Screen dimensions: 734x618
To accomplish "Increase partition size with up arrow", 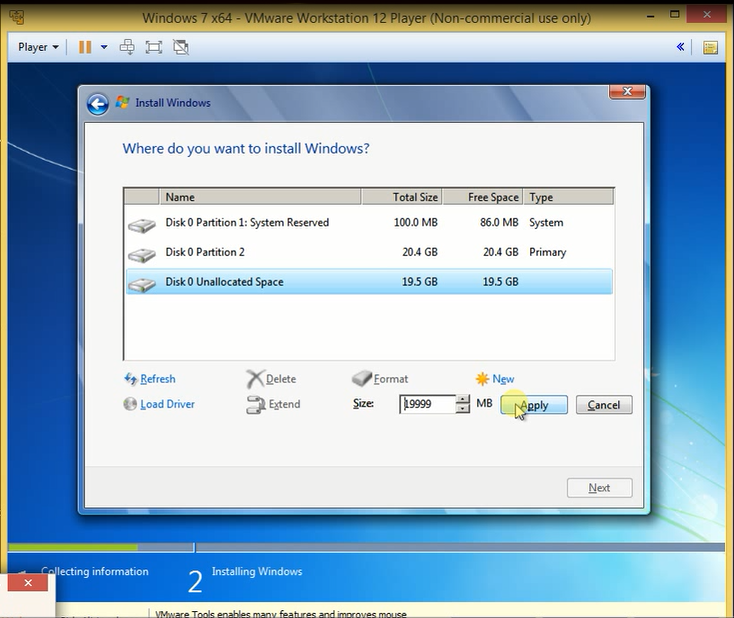I will 462,399.
